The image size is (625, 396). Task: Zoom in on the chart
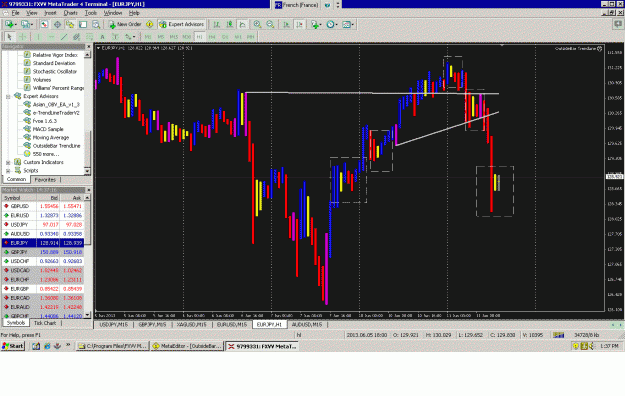257,24
